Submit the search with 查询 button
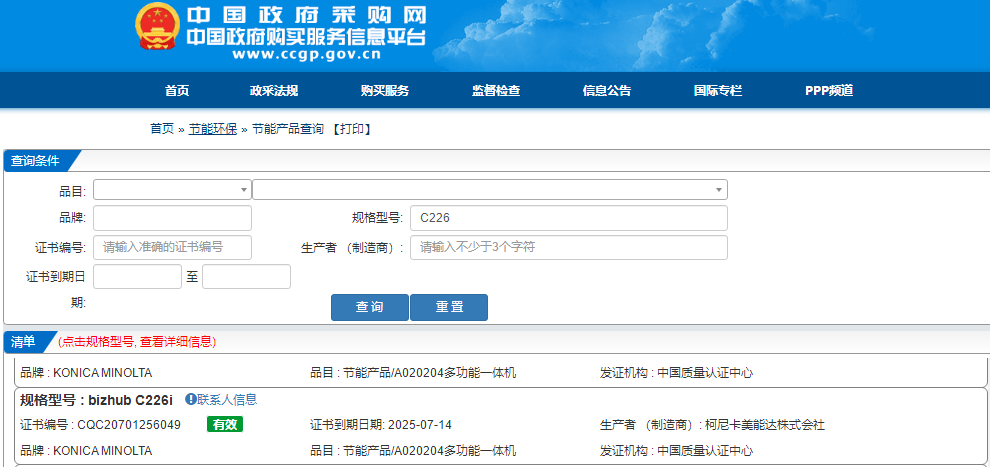The image size is (990, 467). [x=370, y=307]
